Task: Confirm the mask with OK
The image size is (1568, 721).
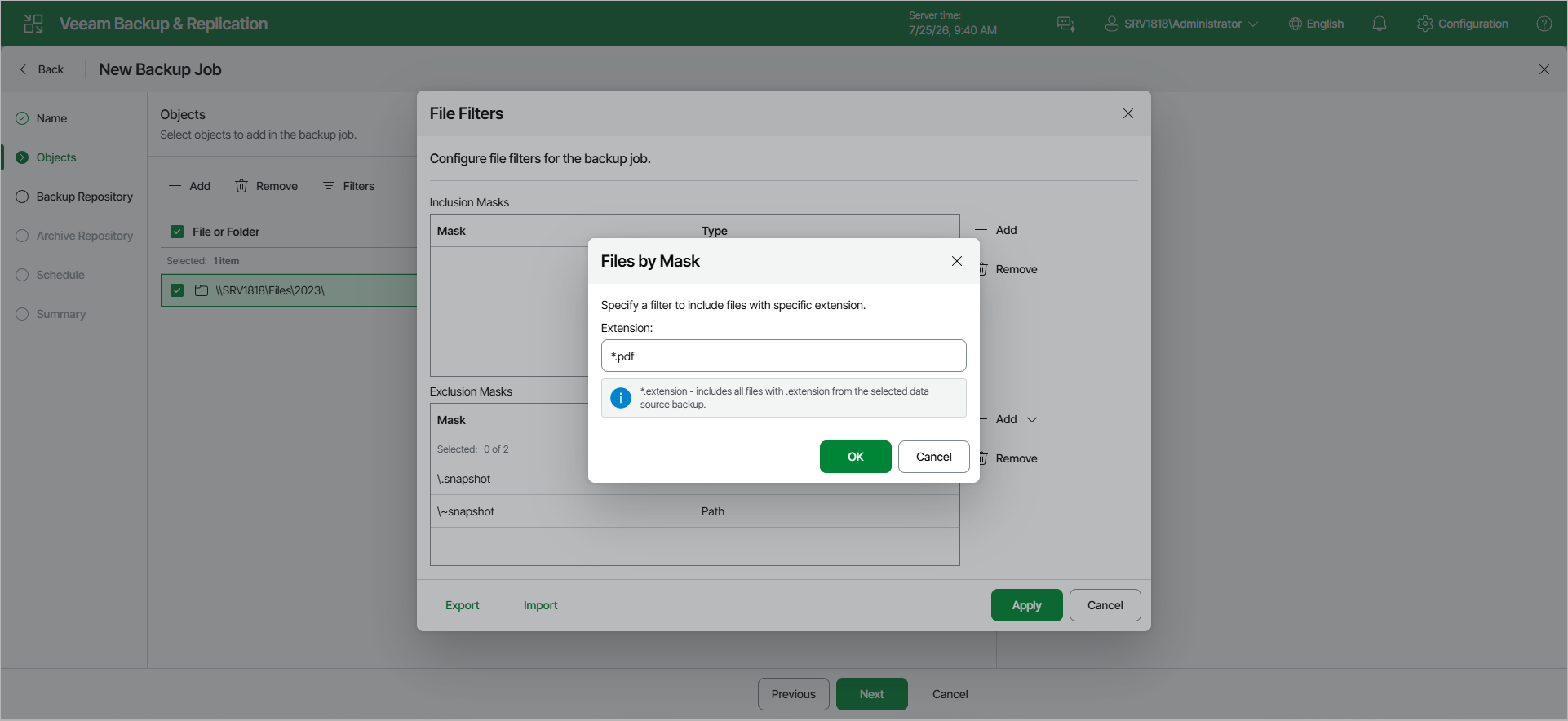Action: (x=856, y=457)
